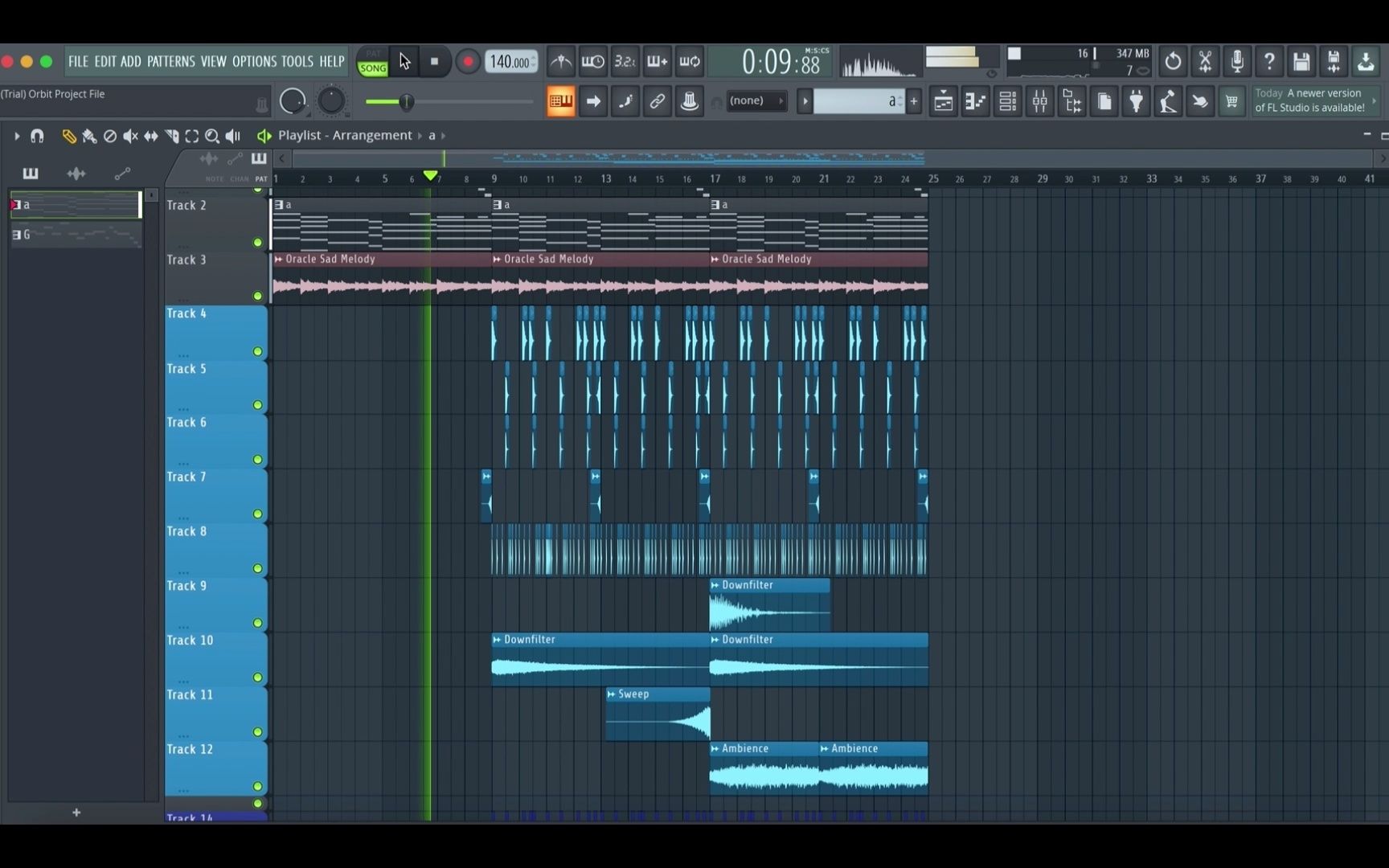Open the PATTERNS menu
Image resolution: width=1389 pixels, height=868 pixels.
click(x=171, y=61)
